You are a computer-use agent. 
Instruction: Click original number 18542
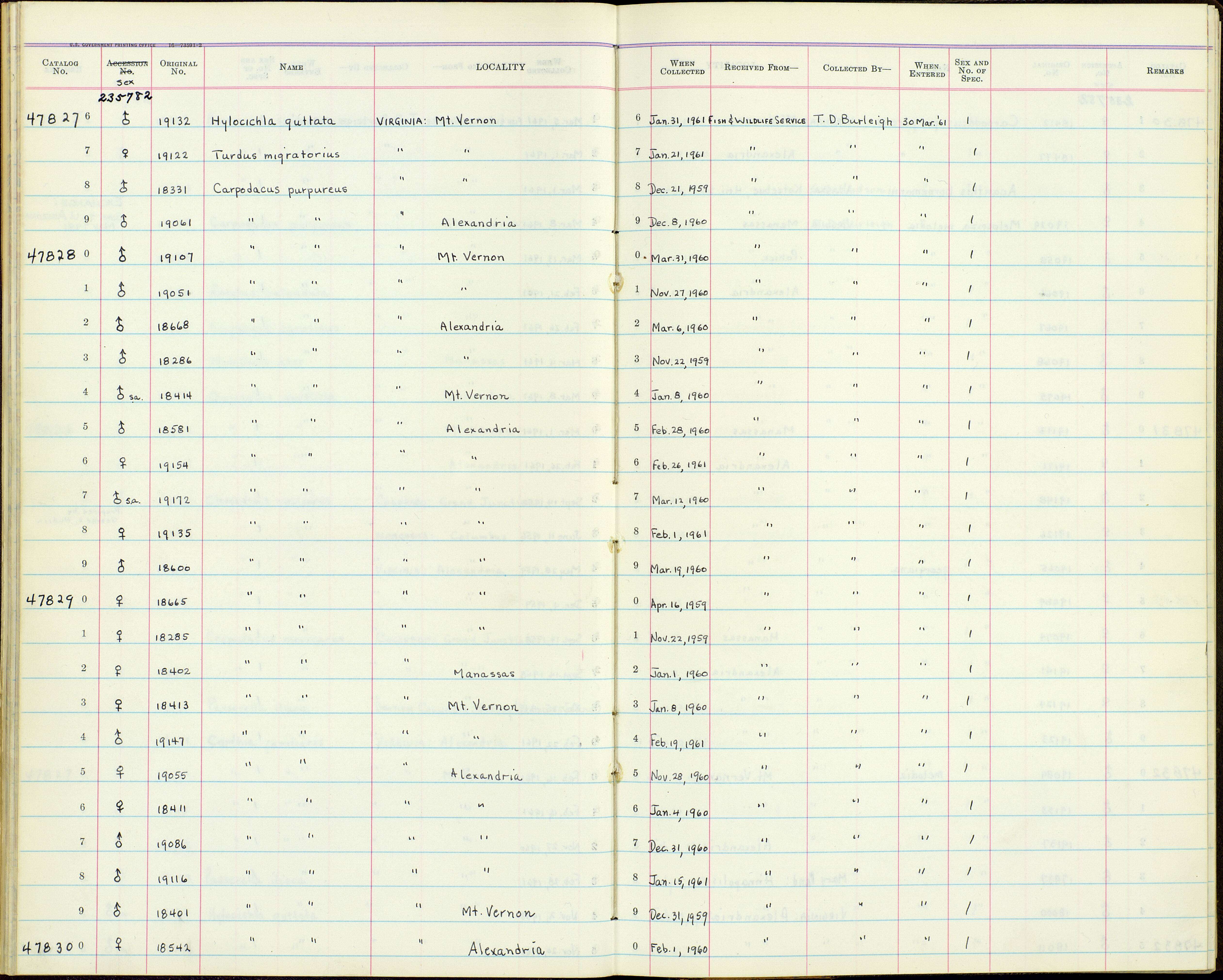click(x=174, y=948)
